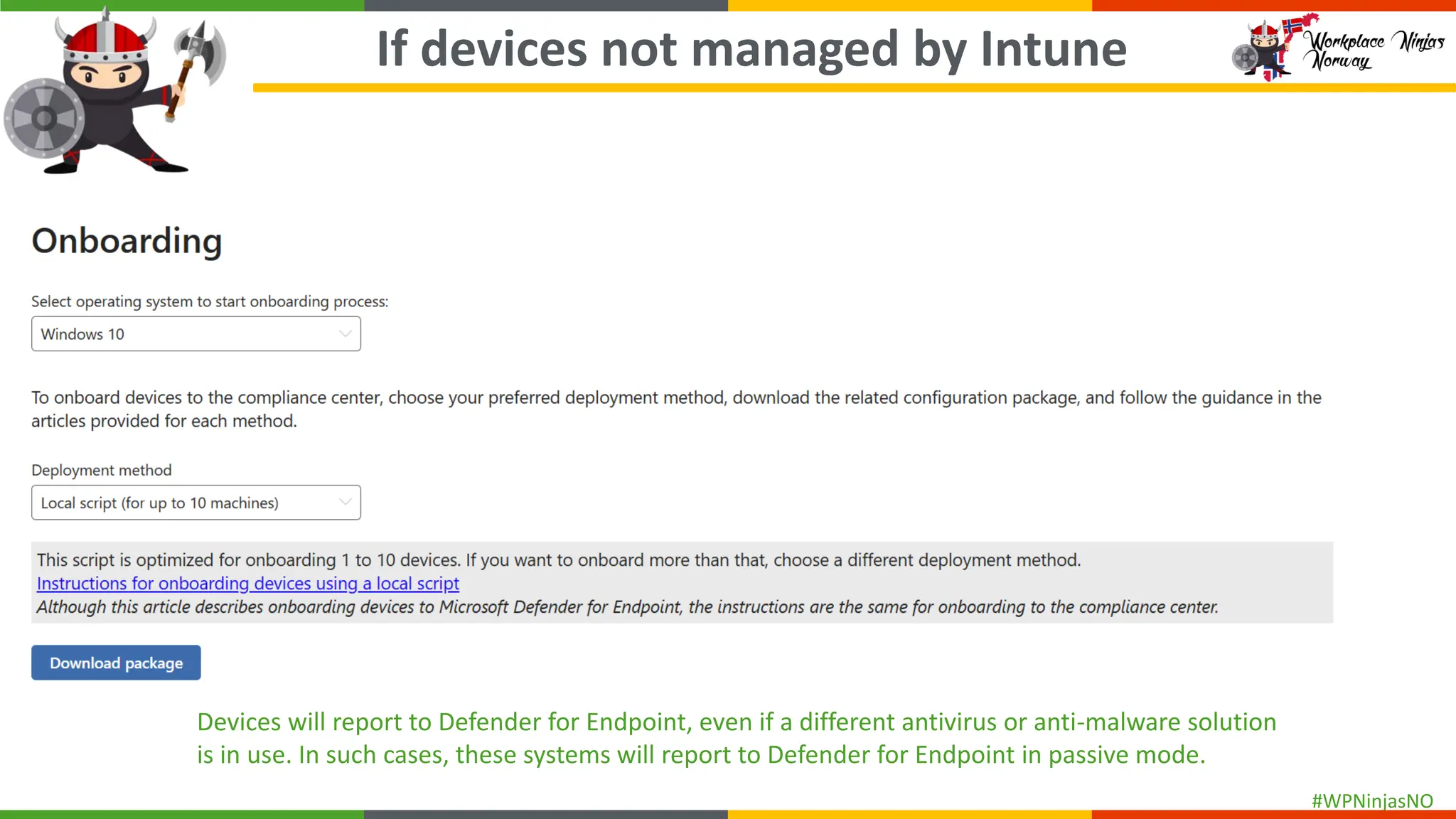Expand the deployment method dropdown chevron
The height and width of the screenshot is (819, 1456).
pos(346,503)
